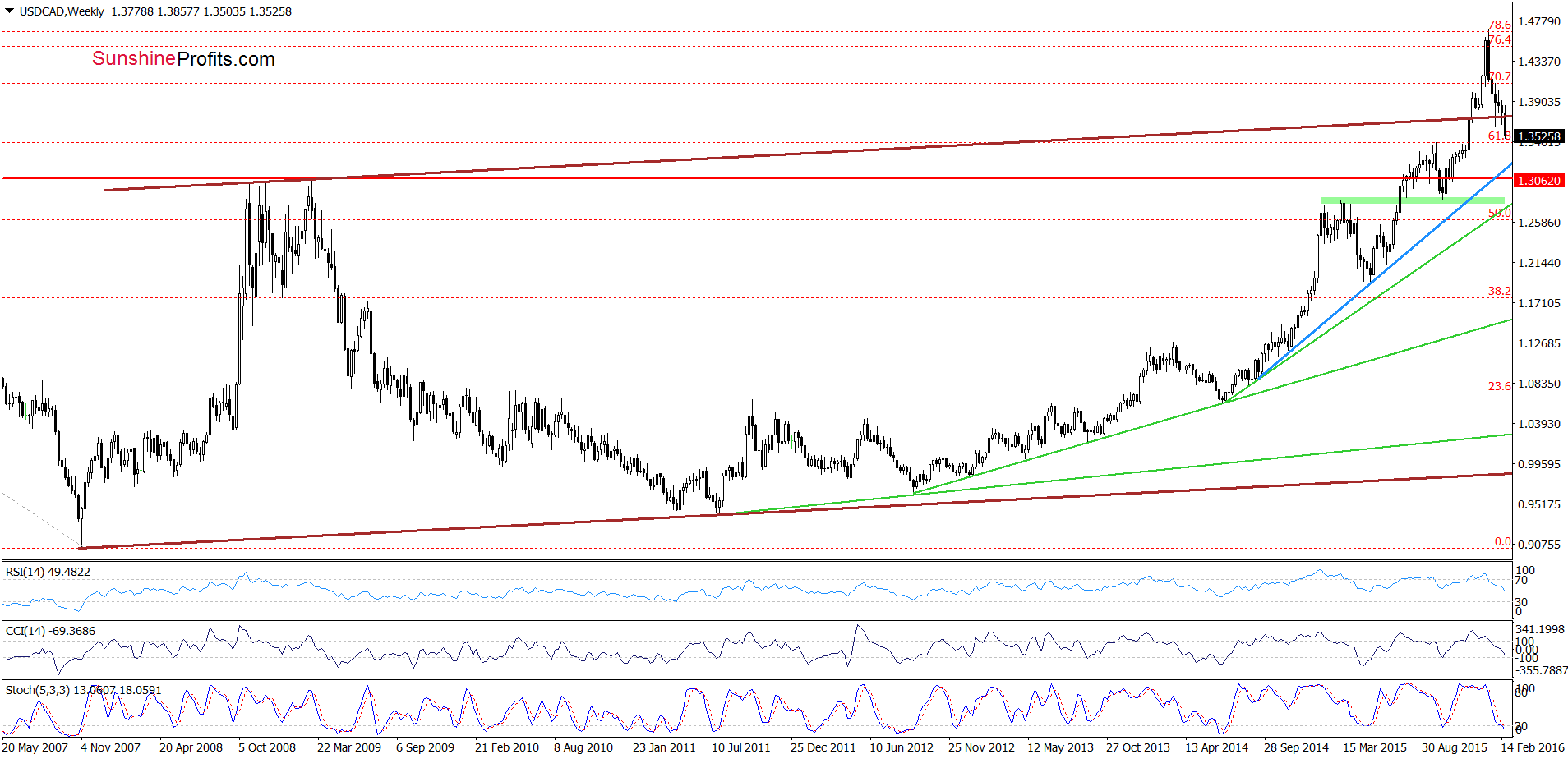Click the 20 Apr 2008 date label
Screen dimensions: 1568x759
191,747
